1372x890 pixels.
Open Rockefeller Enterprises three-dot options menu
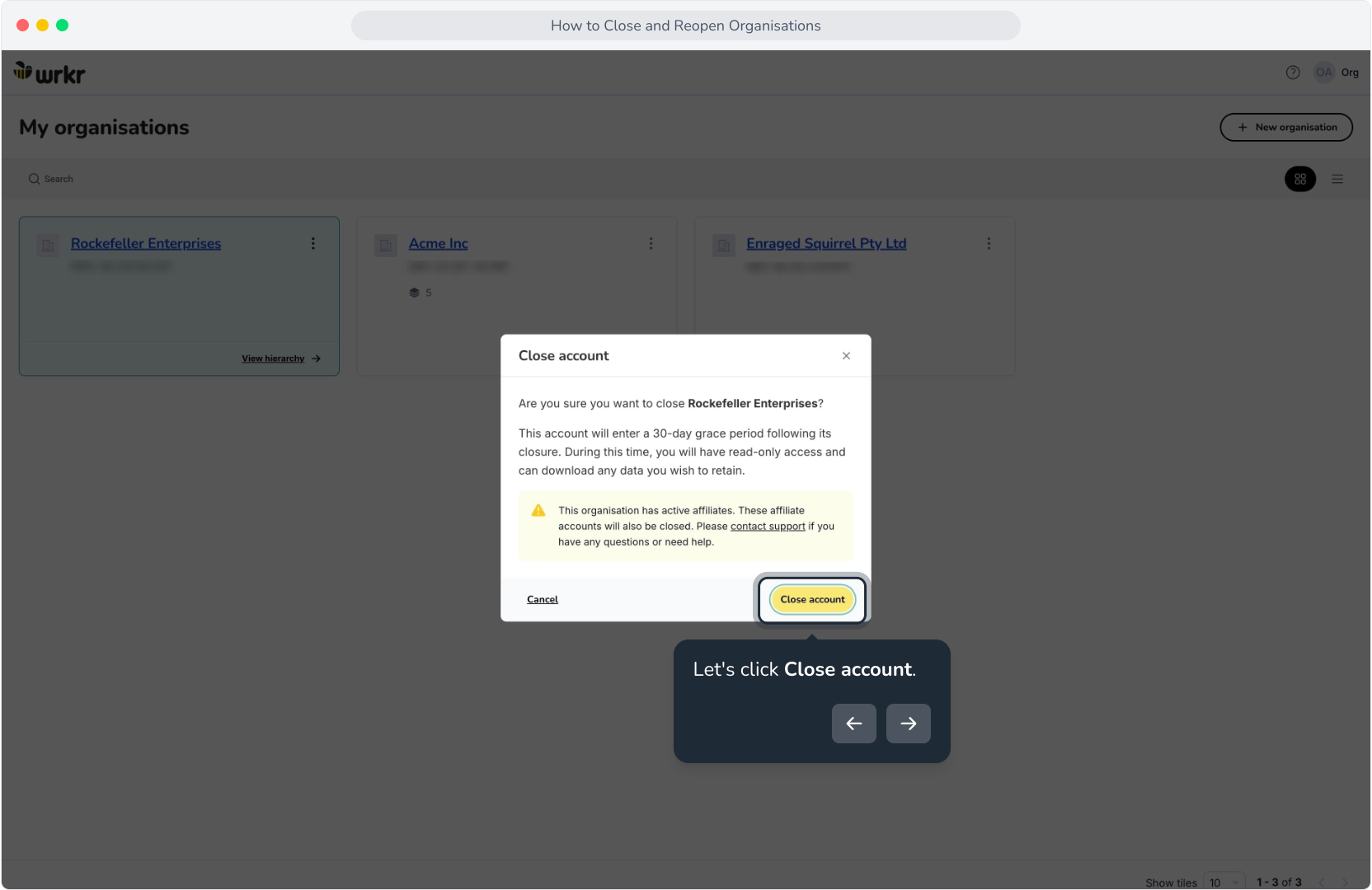[x=313, y=244]
